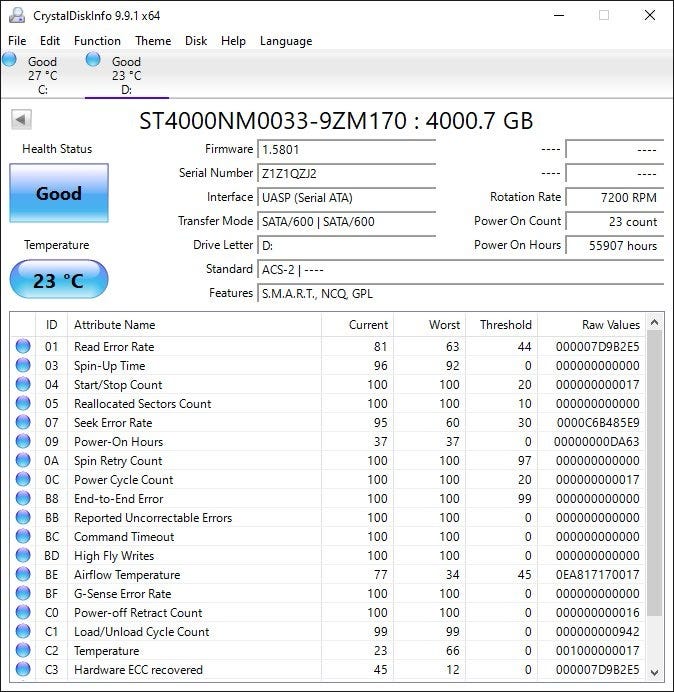Click the C: drive status orb icon
The width and height of the screenshot is (674, 692).
click(x=9, y=59)
